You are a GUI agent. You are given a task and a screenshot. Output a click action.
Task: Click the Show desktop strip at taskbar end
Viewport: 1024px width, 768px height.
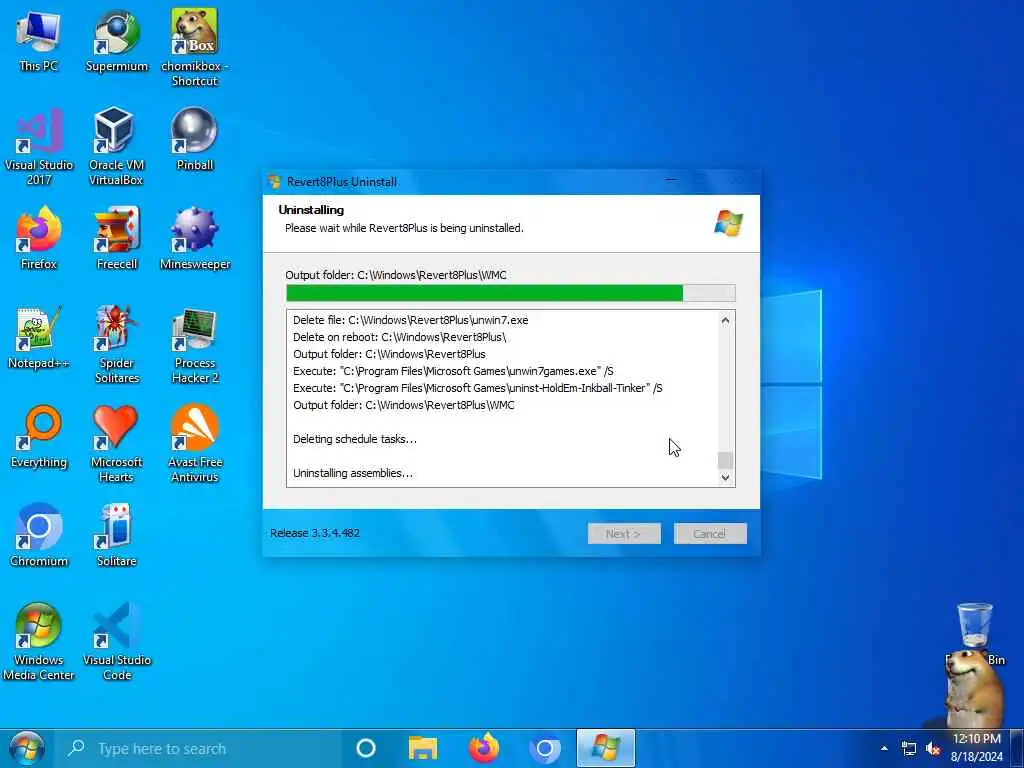point(1019,748)
